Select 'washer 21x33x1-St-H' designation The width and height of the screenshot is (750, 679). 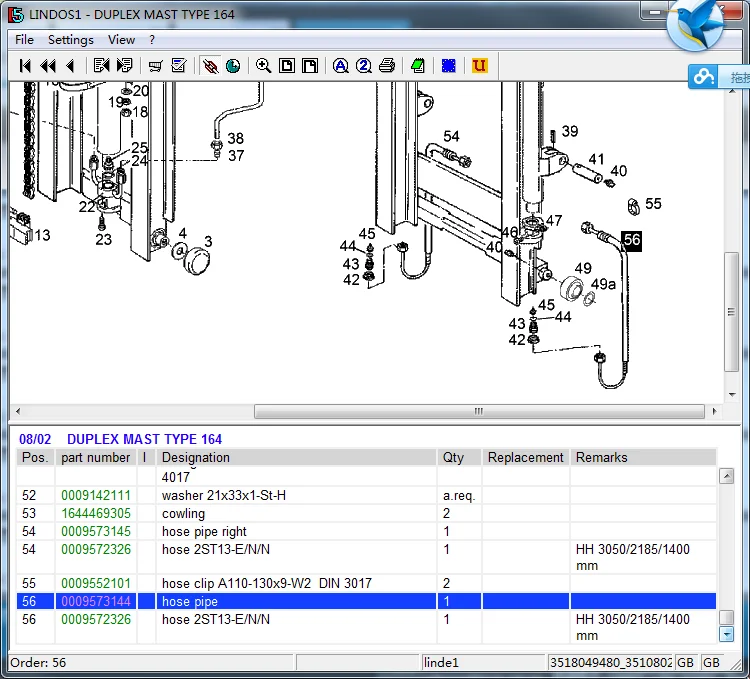click(x=224, y=495)
